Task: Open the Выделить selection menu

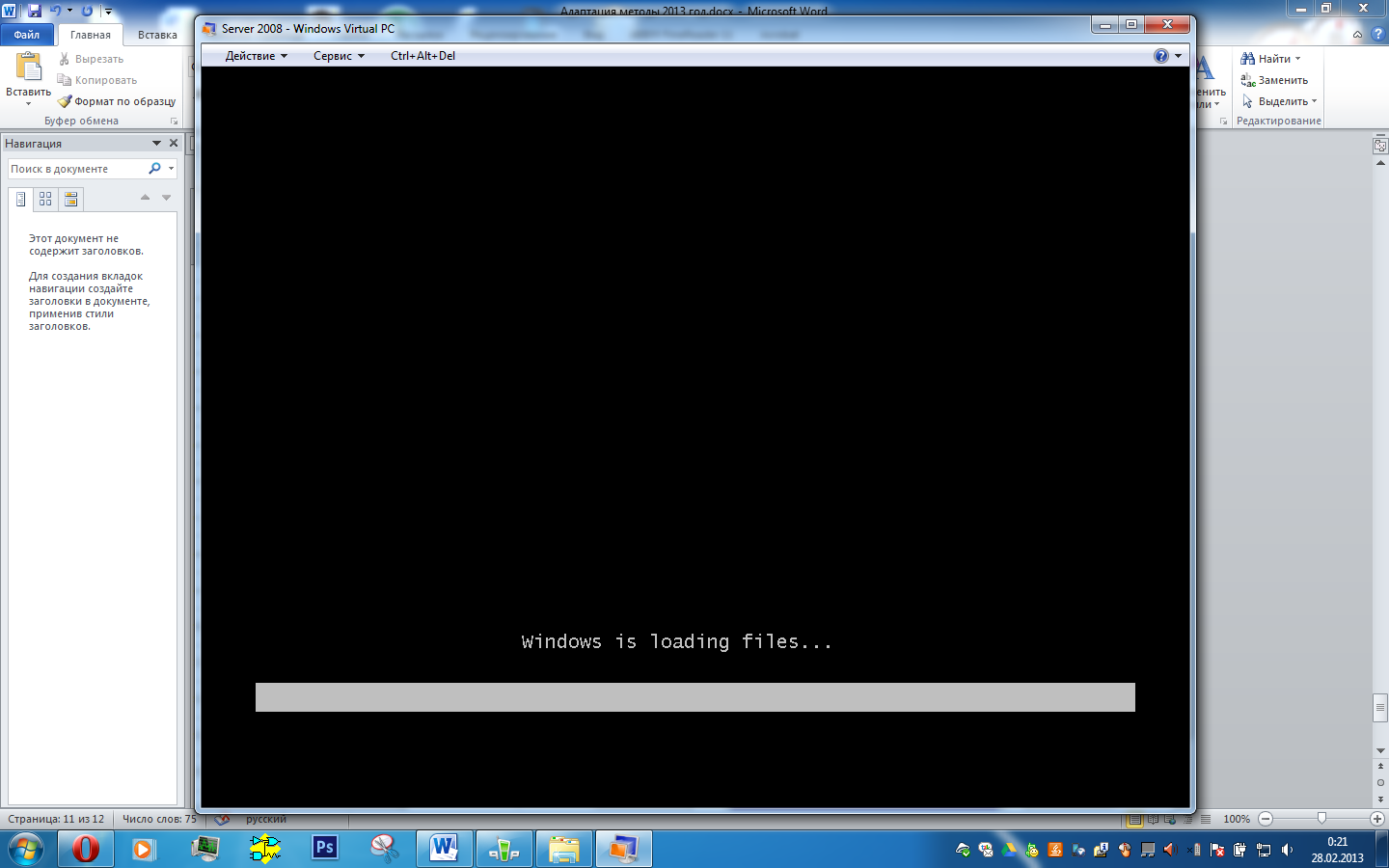Action: pos(1279,101)
